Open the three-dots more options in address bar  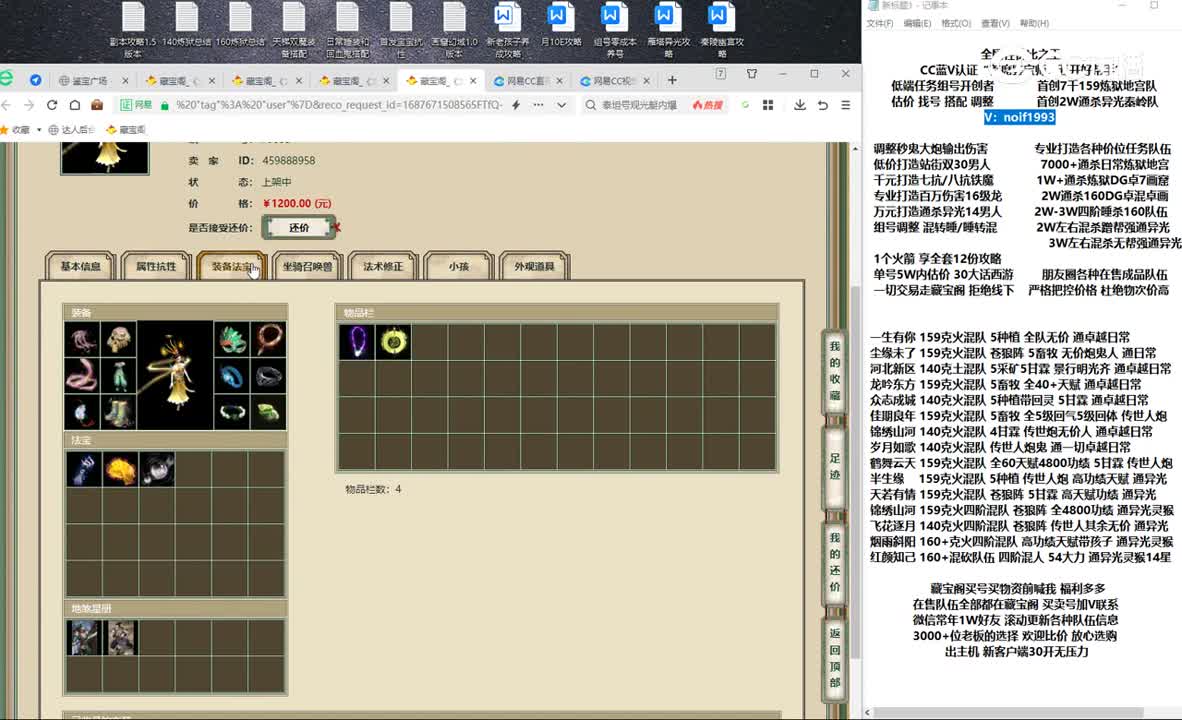click(x=538, y=105)
